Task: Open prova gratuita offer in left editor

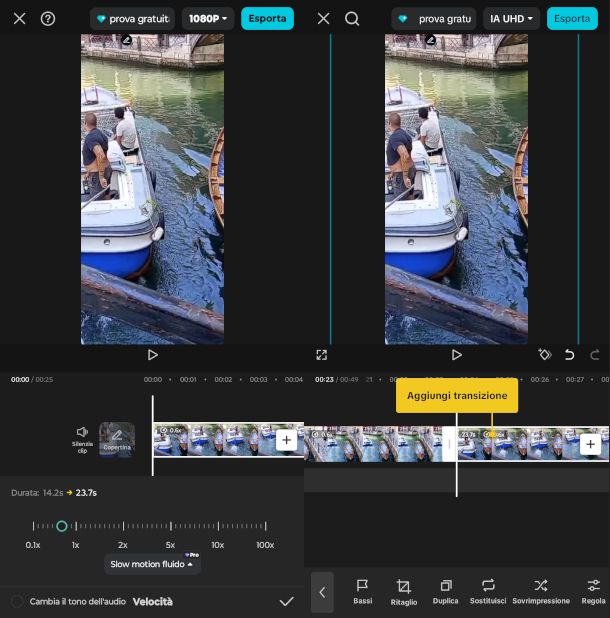Action: (x=133, y=19)
